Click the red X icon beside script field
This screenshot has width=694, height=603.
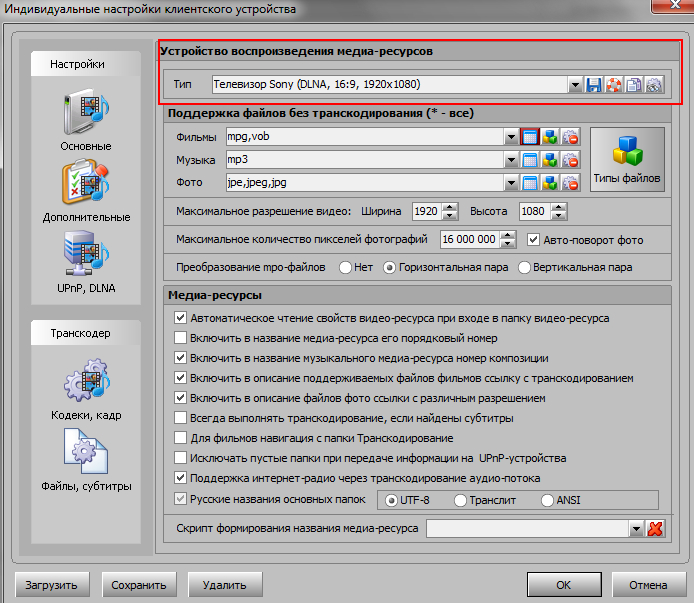pos(656,529)
